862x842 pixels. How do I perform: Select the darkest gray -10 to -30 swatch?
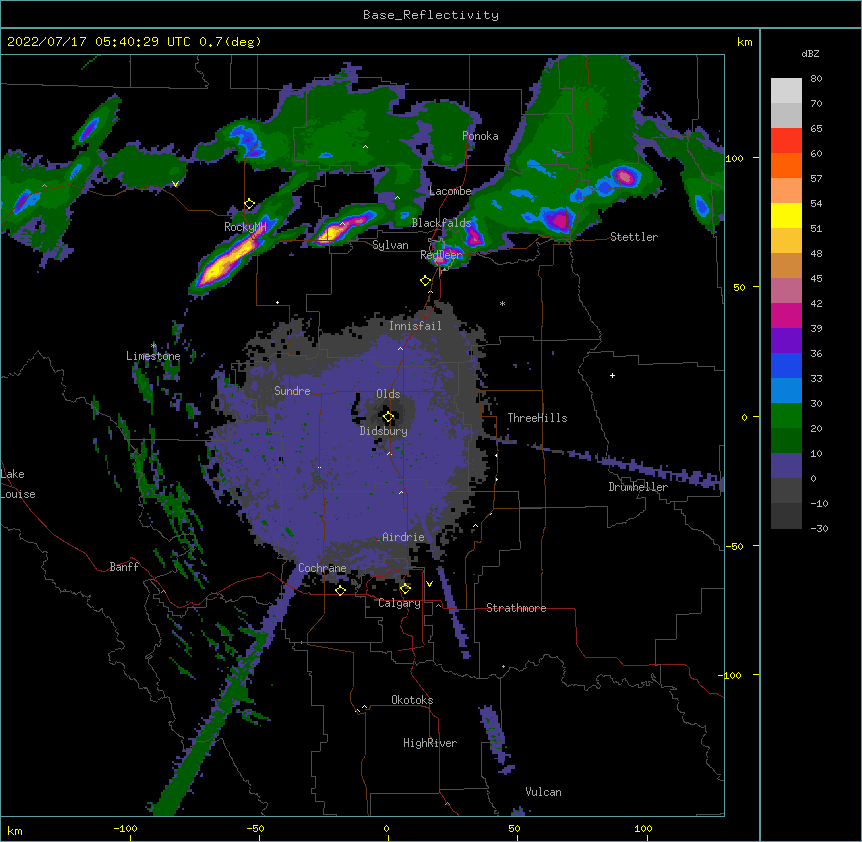click(786, 516)
